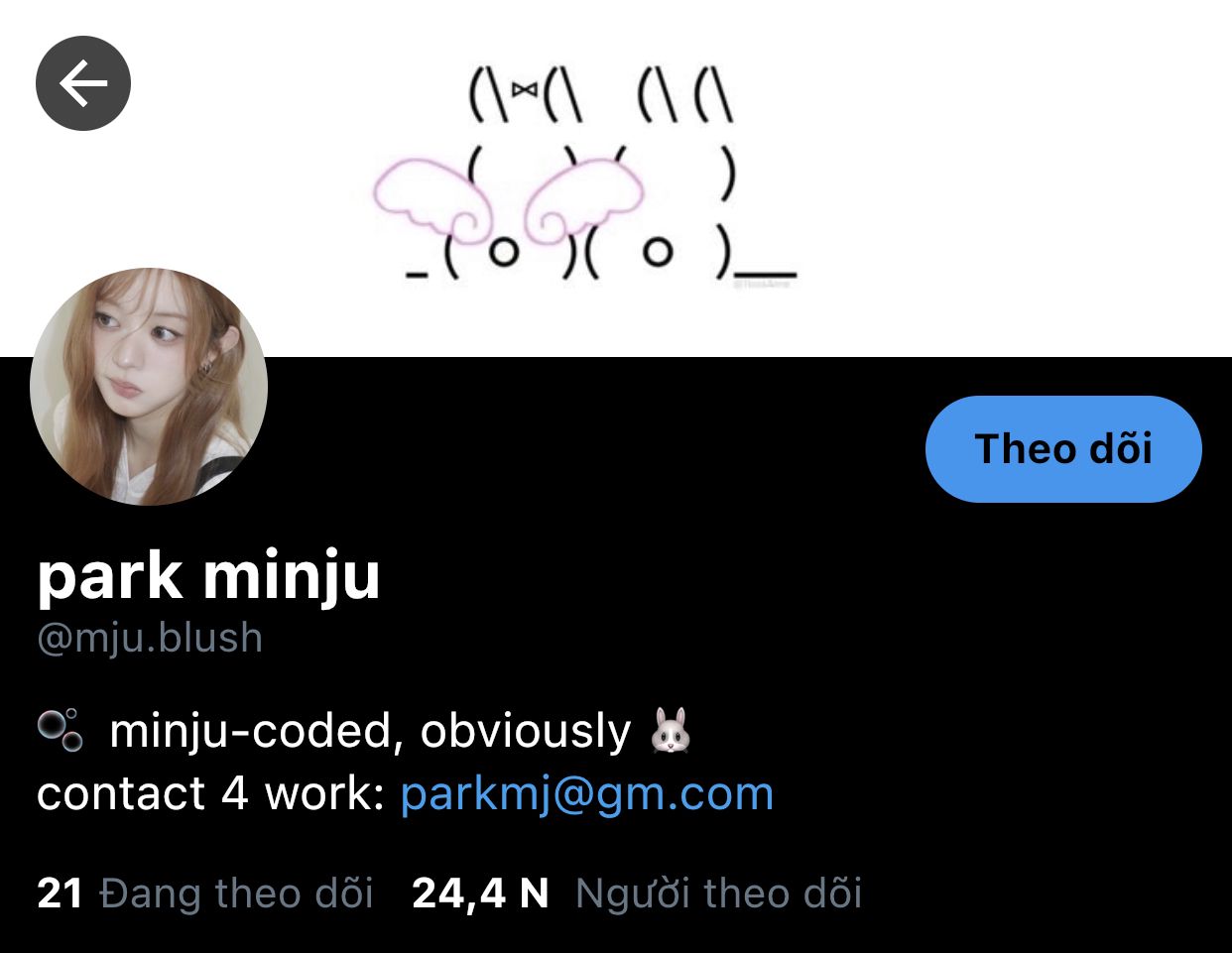This screenshot has height=953, width=1232.
Task: Open the parkmj@gm.com email link
Action: [587, 794]
